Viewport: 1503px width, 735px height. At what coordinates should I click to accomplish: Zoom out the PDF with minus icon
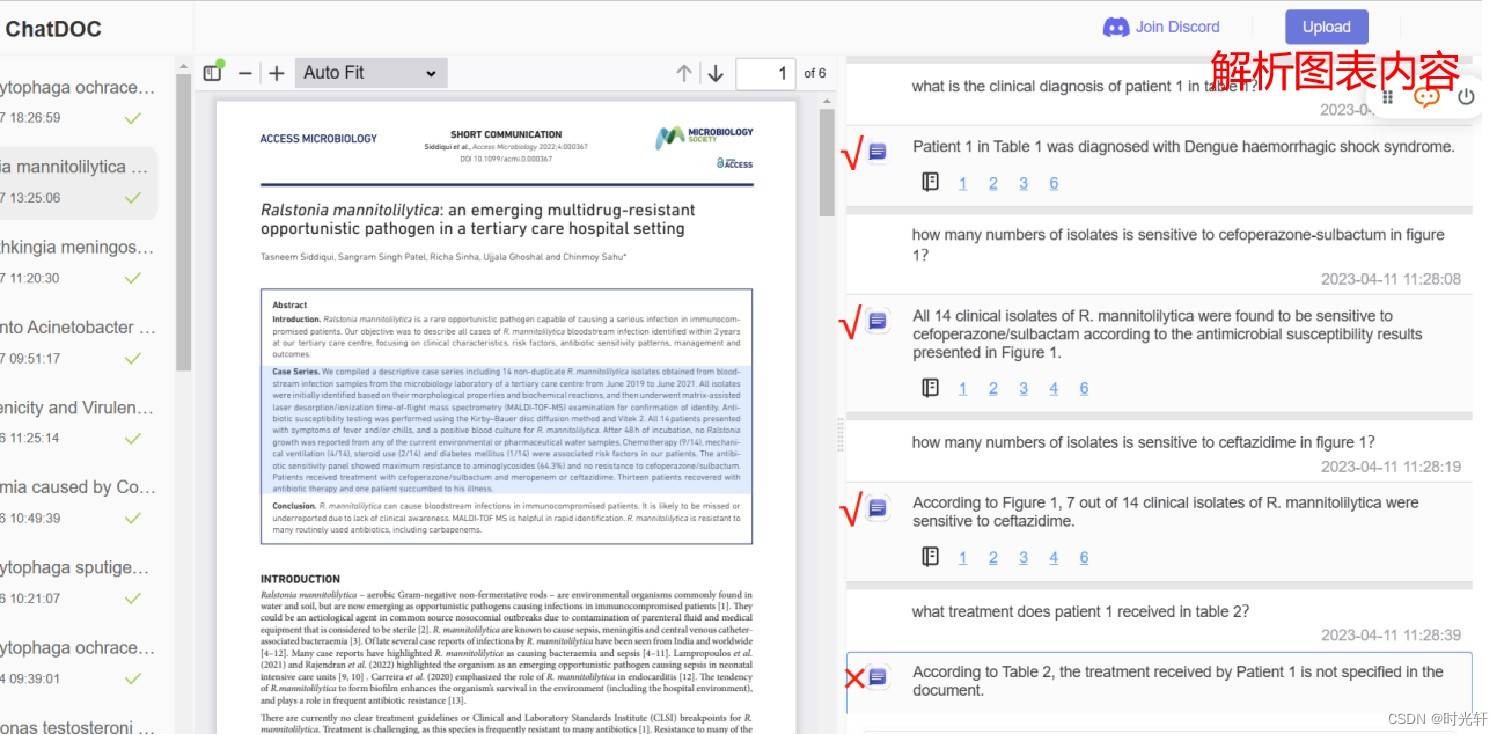coord(245,73)
